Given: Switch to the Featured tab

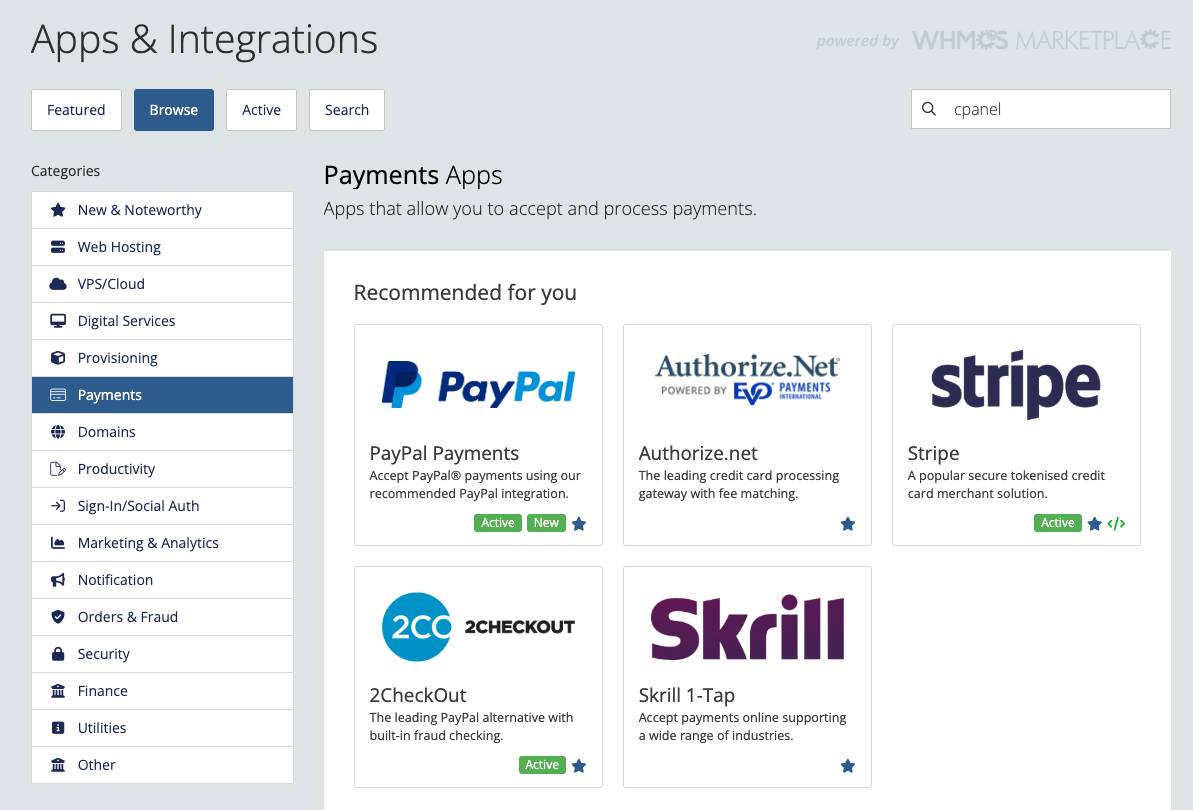Looking at the screenshot, I should (x=76, y=110).
